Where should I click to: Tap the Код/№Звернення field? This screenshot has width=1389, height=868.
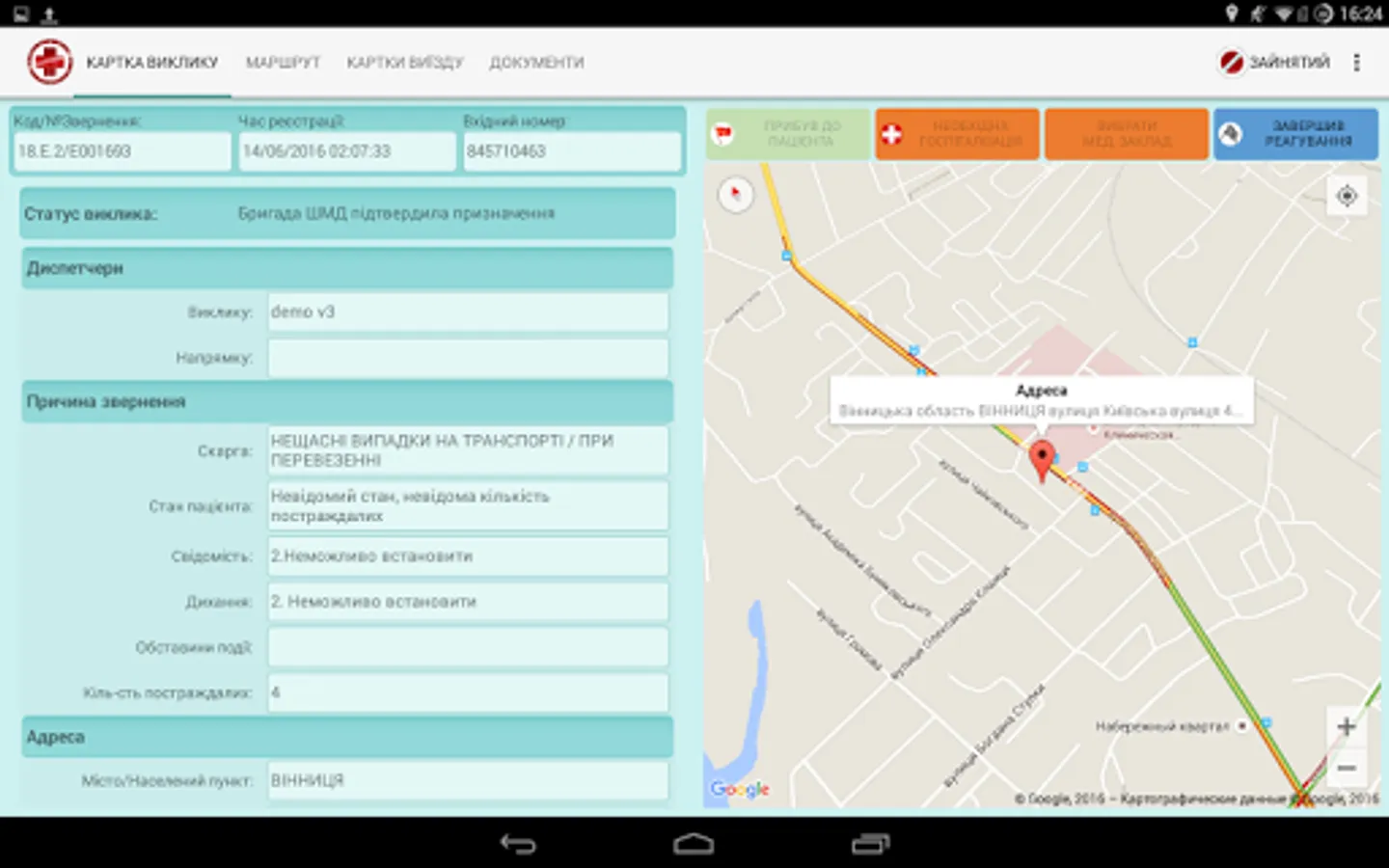pos(123,151)
